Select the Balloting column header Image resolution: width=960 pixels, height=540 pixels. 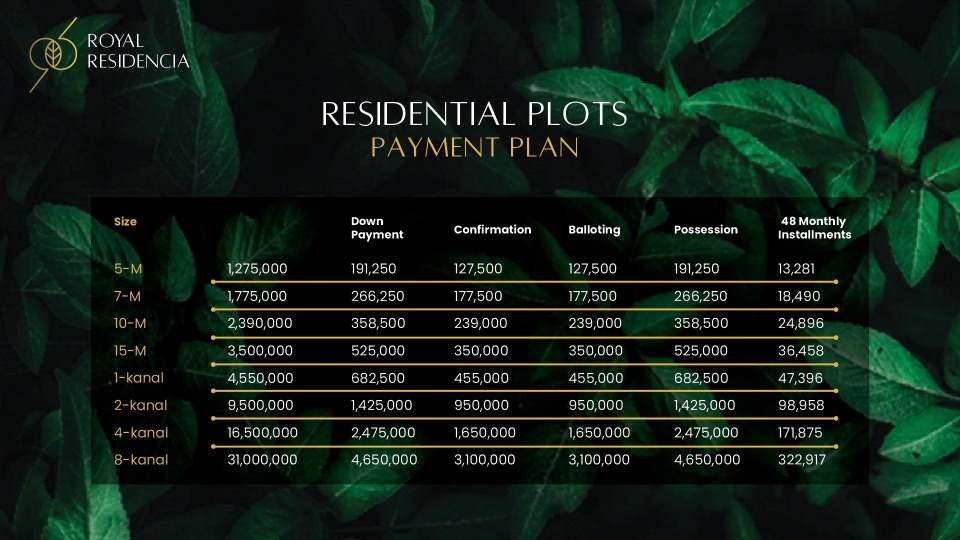click(x=594, y=230)
